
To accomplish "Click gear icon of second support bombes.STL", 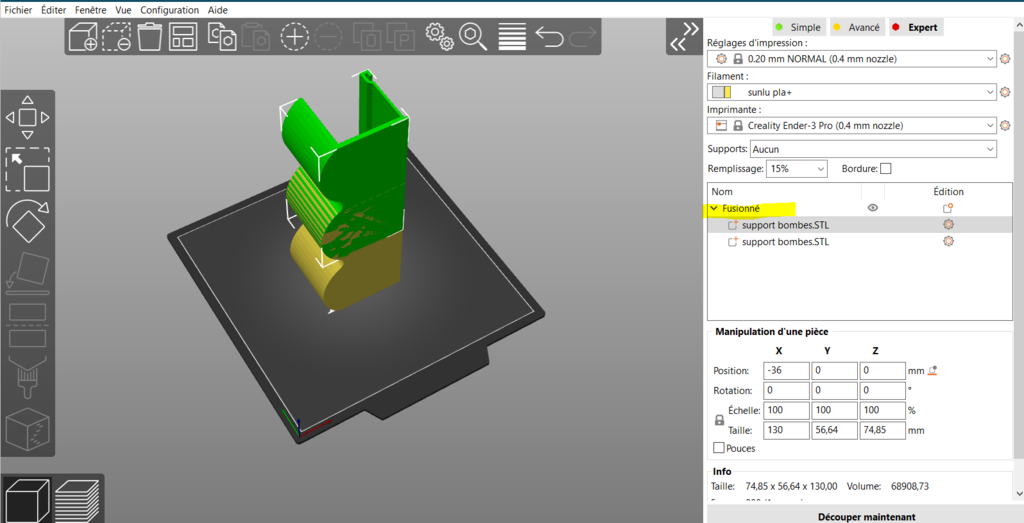I will (948, 242).
